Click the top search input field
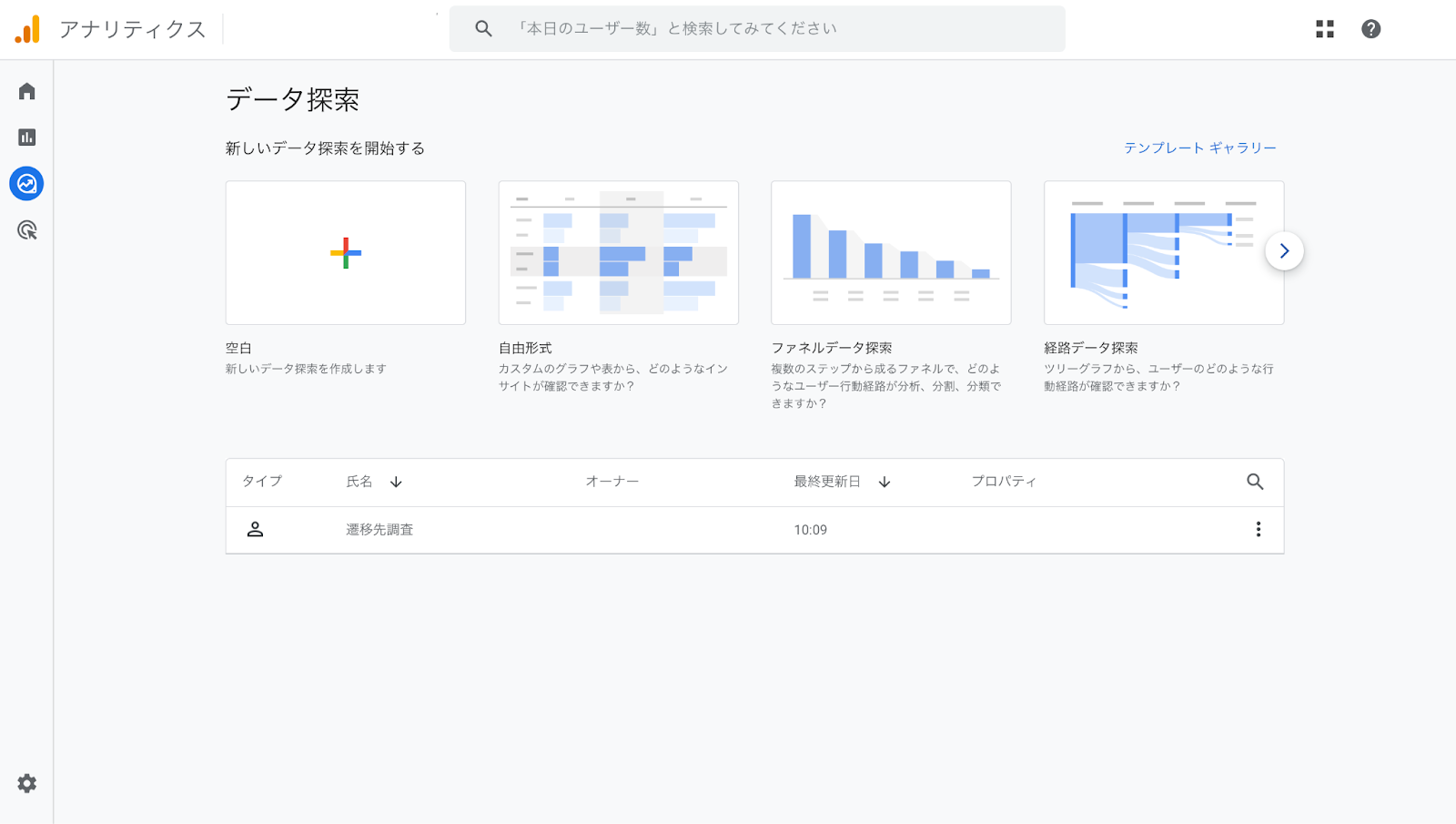The height and width of the screenshot is (824, 1456). click(757, 29)
